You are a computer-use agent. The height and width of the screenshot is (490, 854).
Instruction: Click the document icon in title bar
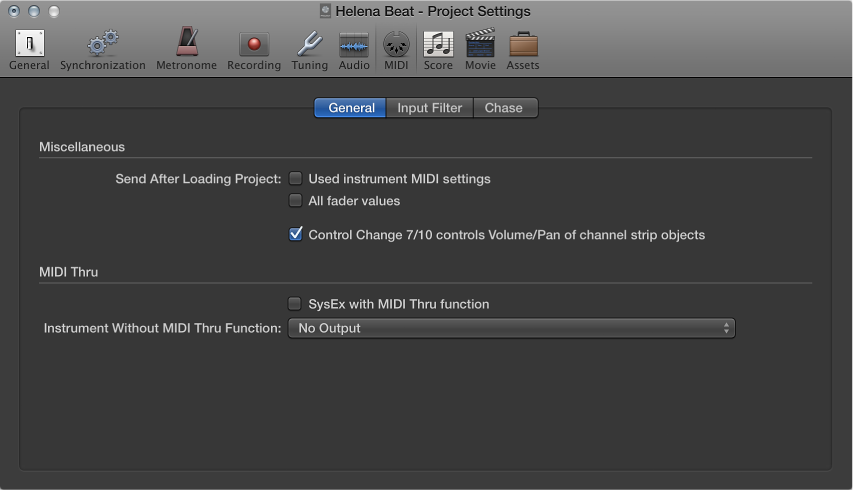tap(325, 11)
